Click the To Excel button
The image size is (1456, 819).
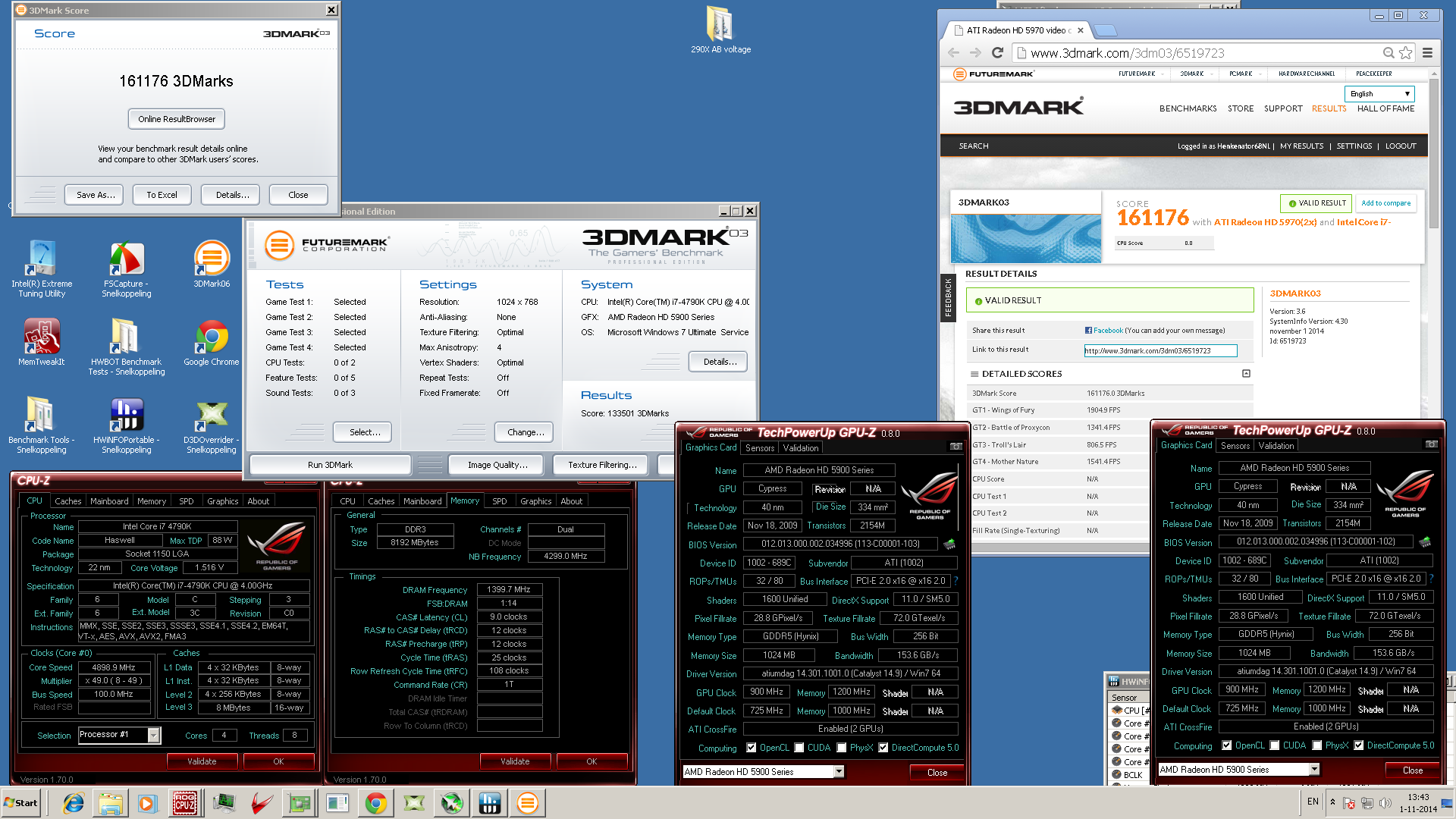tap(162, 195)
